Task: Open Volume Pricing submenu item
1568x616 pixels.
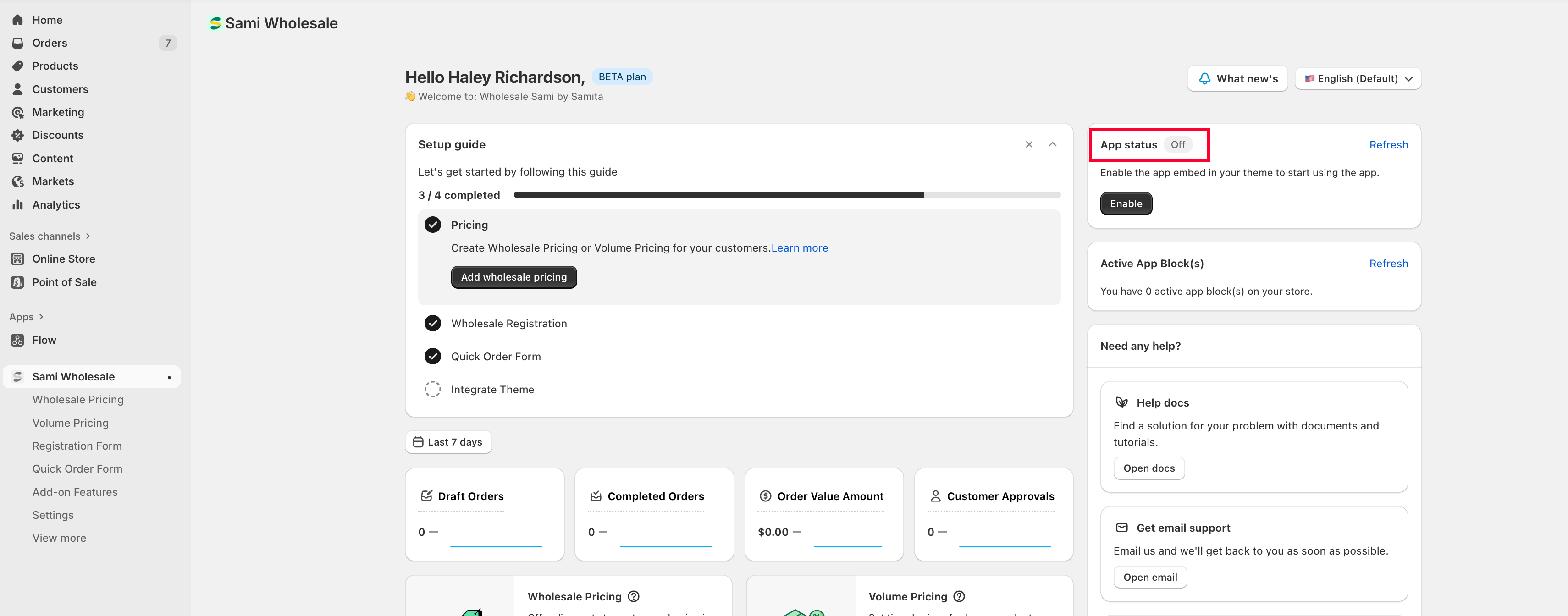Action: coord(70,423)
